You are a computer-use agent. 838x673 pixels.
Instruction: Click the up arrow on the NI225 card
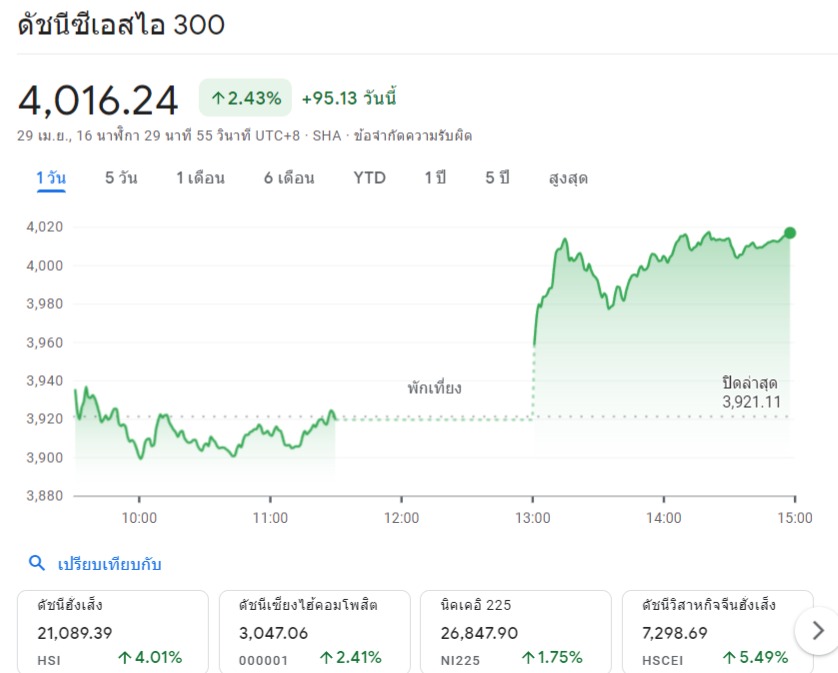528,658
